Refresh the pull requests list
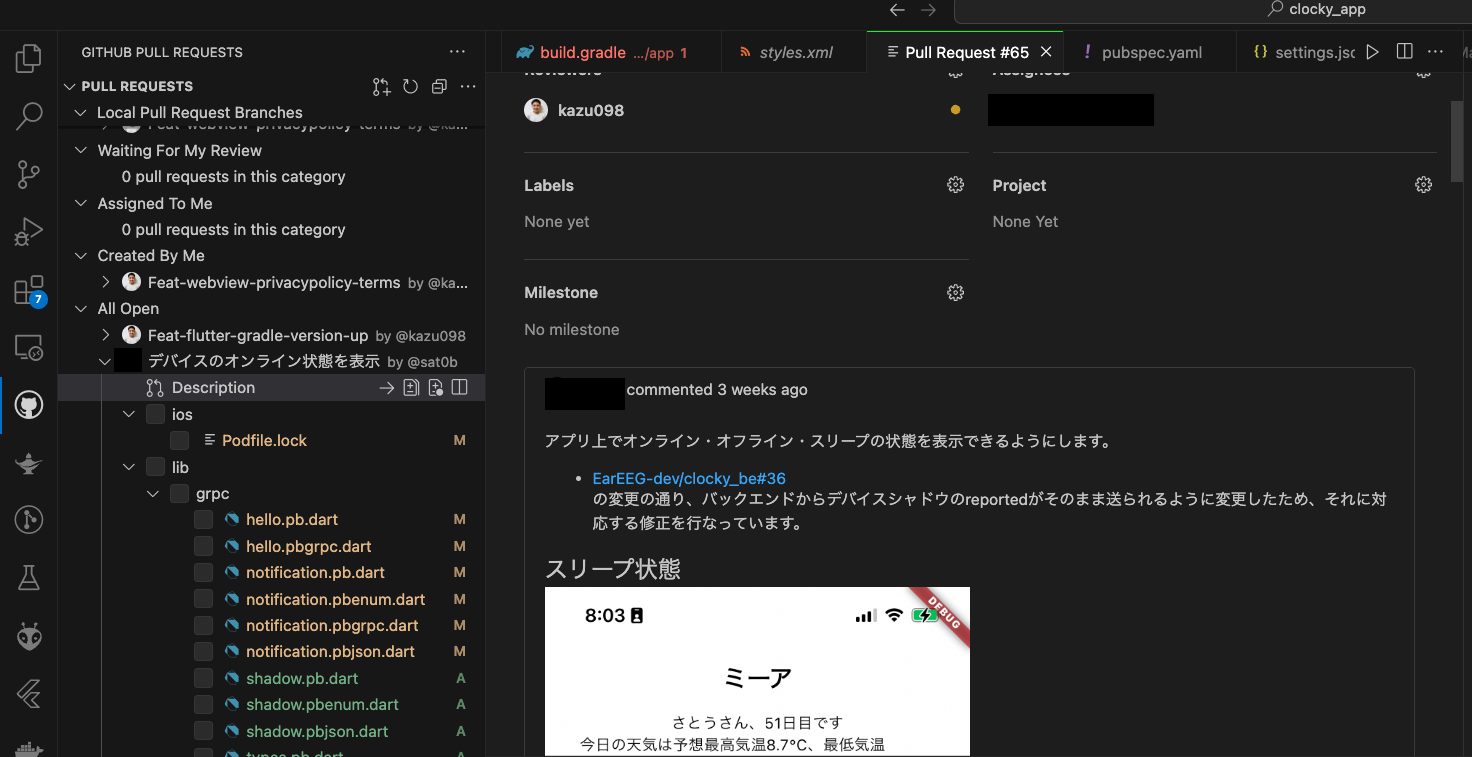This screenshot has width=1472, height=757. tap(410, 87)
